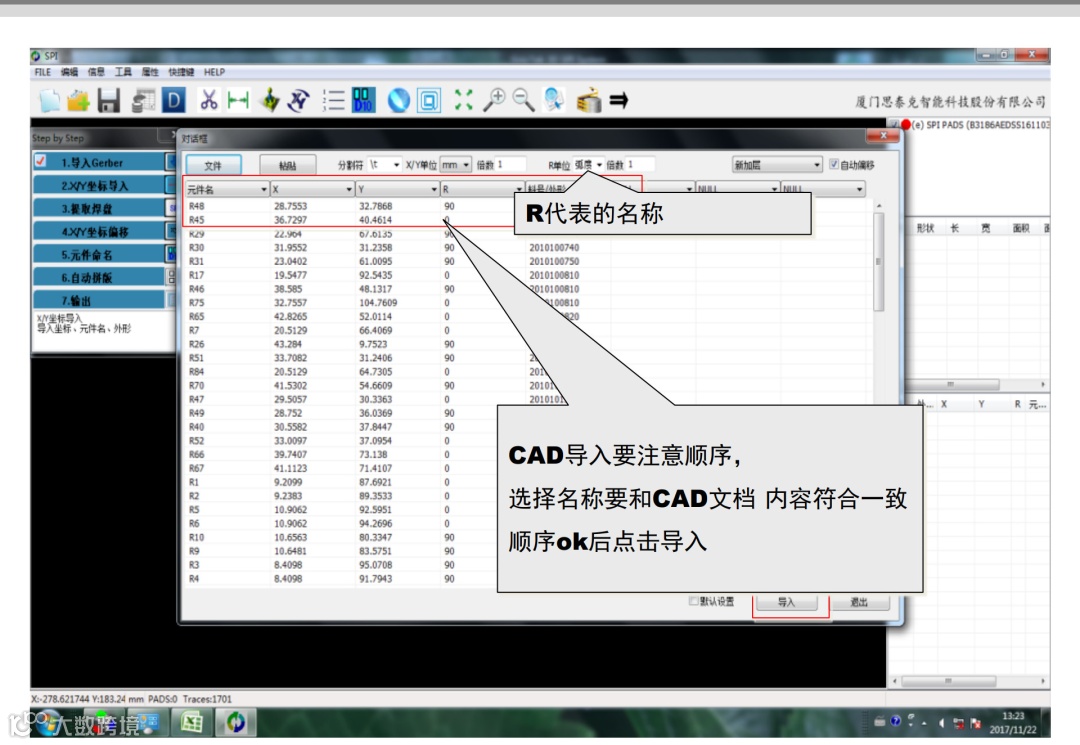
Task: Click the search document magnifier icon
Action: pyautogui.click(x=554, y=101)
